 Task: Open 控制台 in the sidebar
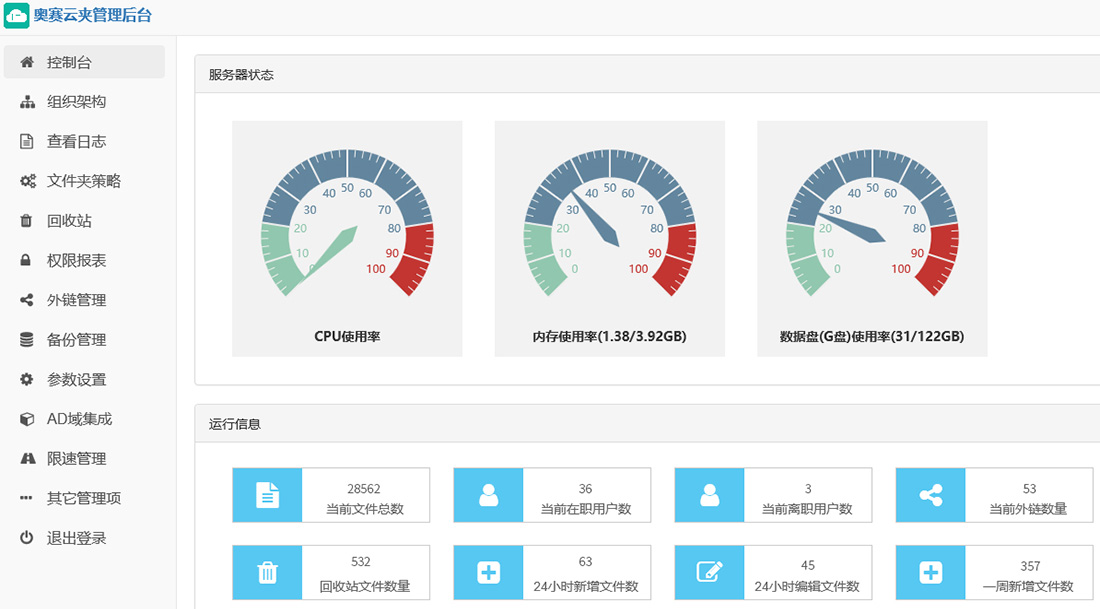70,62
